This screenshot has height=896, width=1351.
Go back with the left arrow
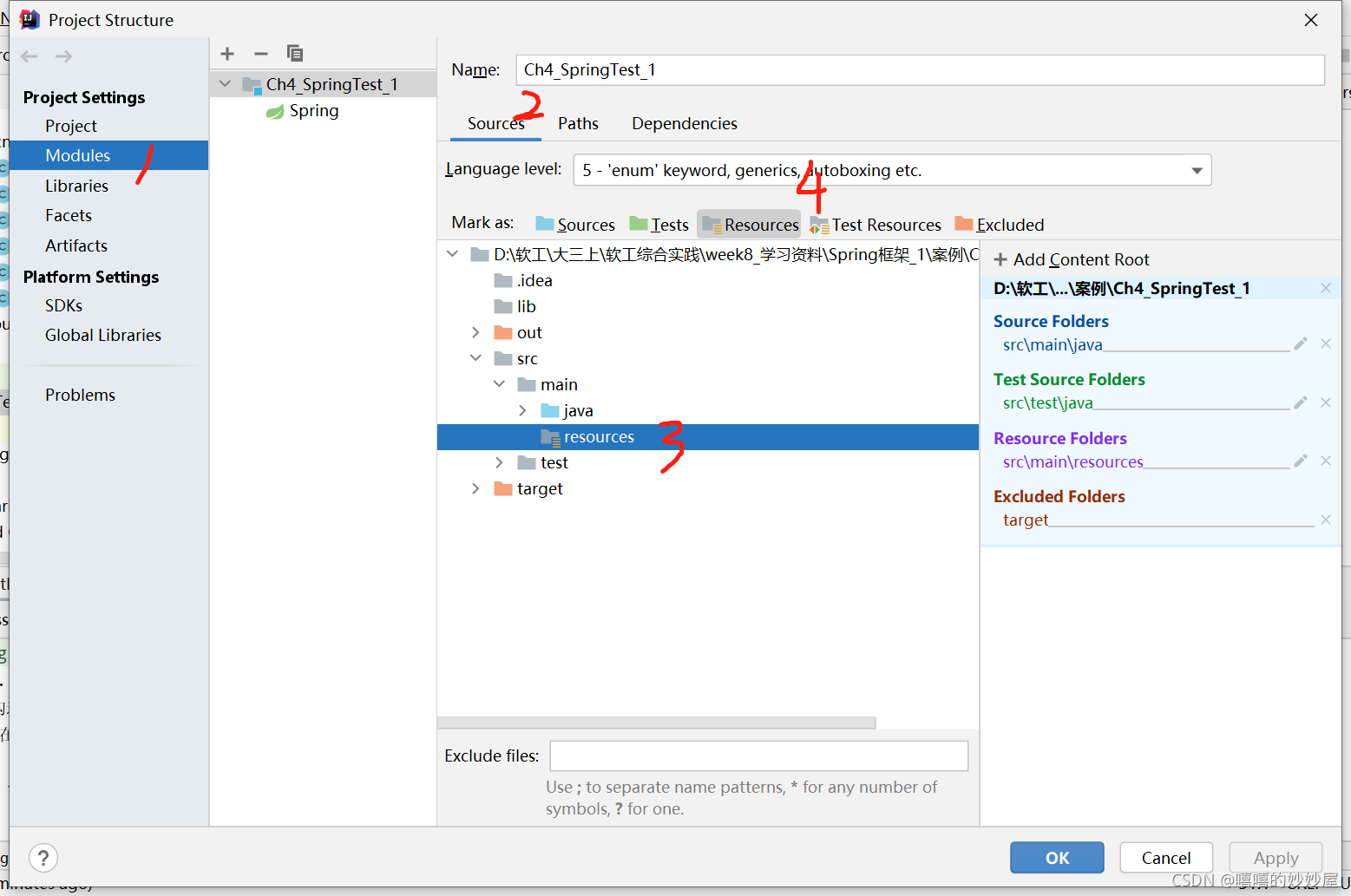click(30, 56)
